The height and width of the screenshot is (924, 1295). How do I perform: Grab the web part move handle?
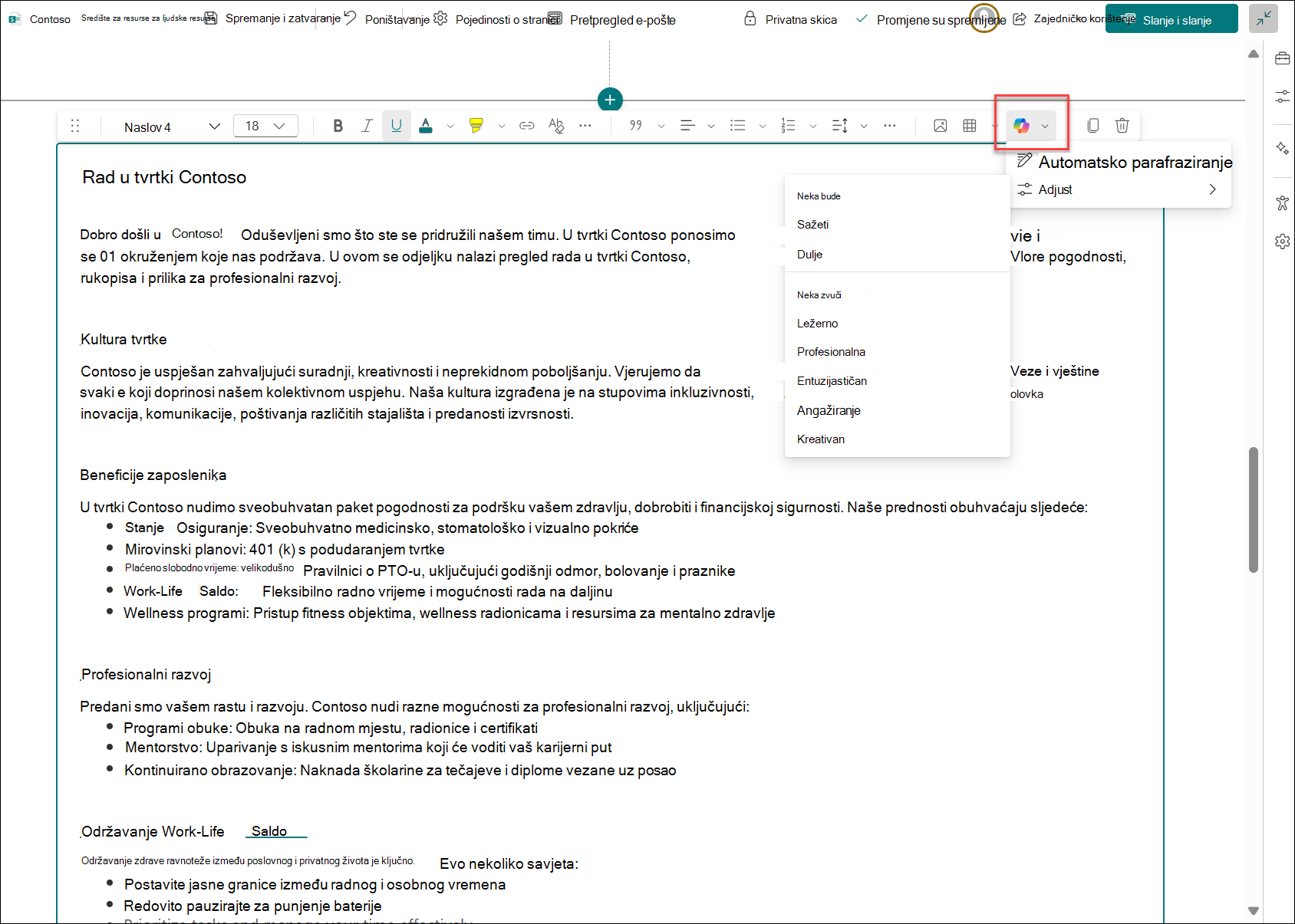pyautogui.click(x=75, y=126)
